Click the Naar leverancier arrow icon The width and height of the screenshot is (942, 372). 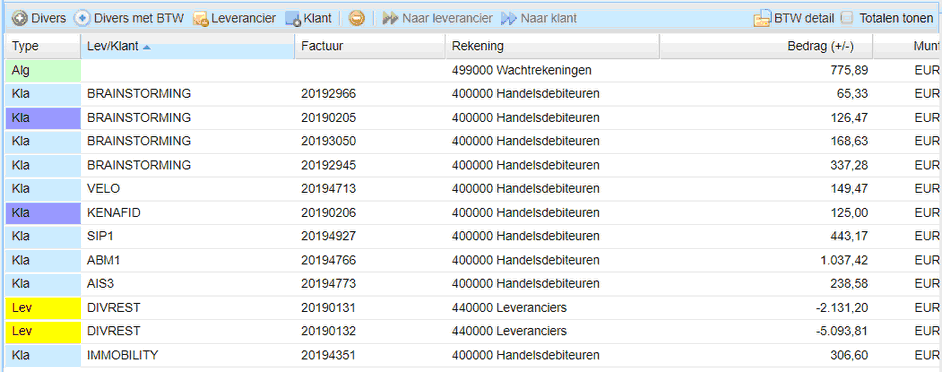(390, 19)
